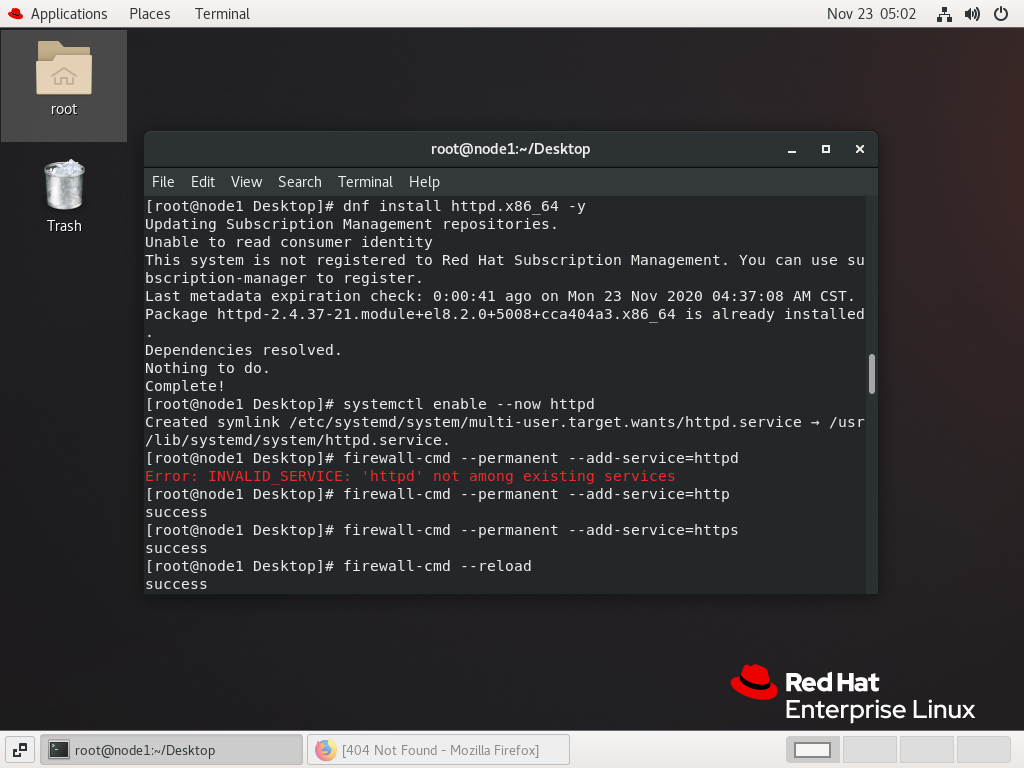Open the Places menu
Screen dimensions: 1024x768
(150, 14)
